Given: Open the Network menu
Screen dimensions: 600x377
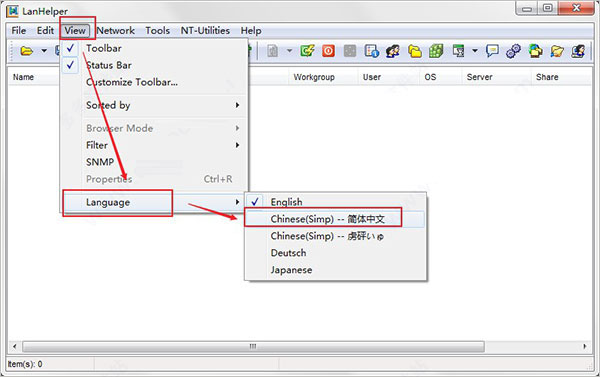Looking at the screenshot, I should (x=116, y=31).
